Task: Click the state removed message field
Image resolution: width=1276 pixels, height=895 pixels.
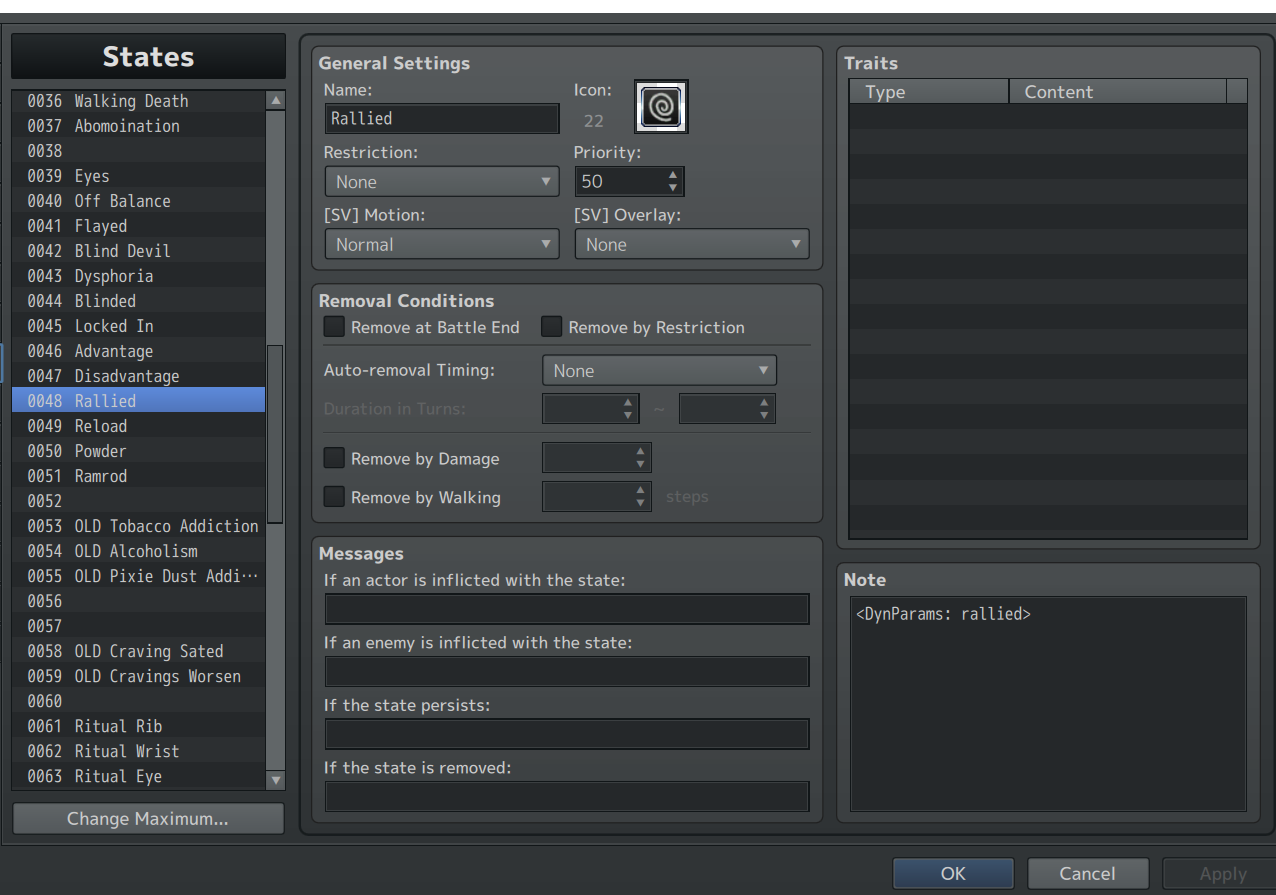Action: pyautogui.click(x=567, y=796)
